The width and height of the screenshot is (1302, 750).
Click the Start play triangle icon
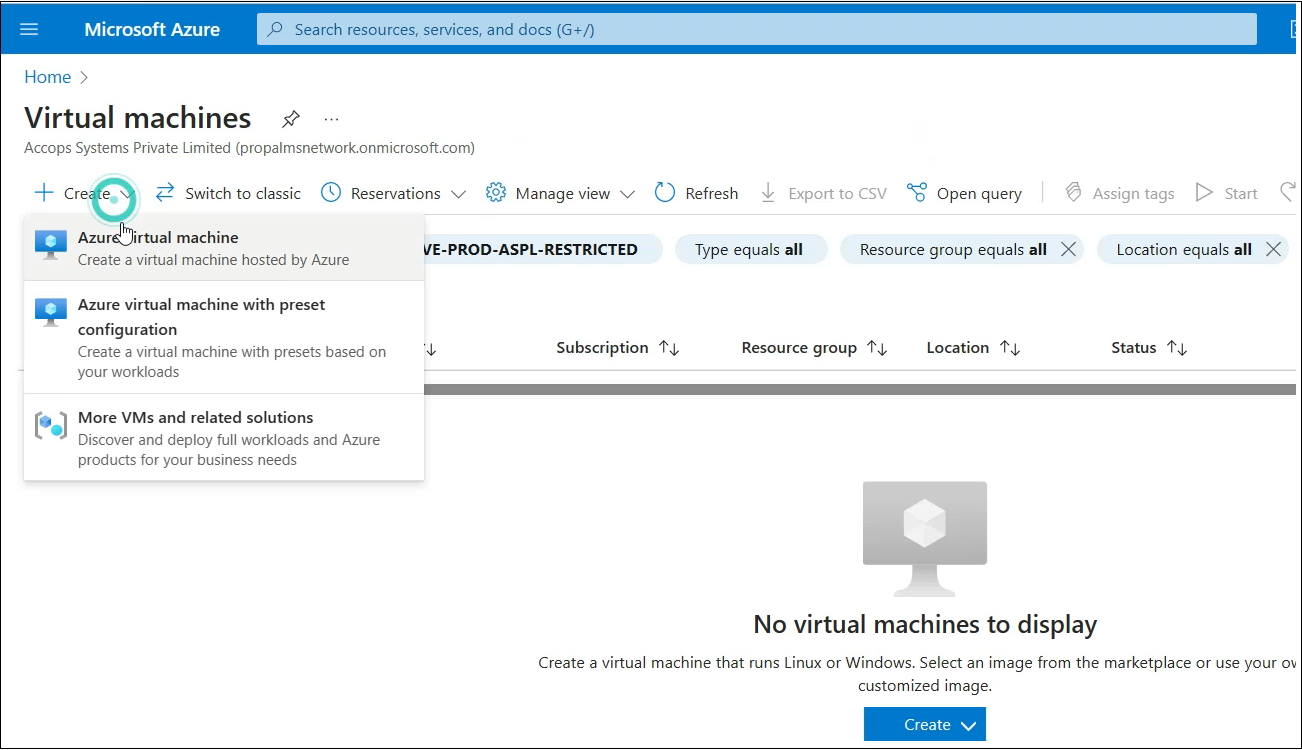[1204, 192]
